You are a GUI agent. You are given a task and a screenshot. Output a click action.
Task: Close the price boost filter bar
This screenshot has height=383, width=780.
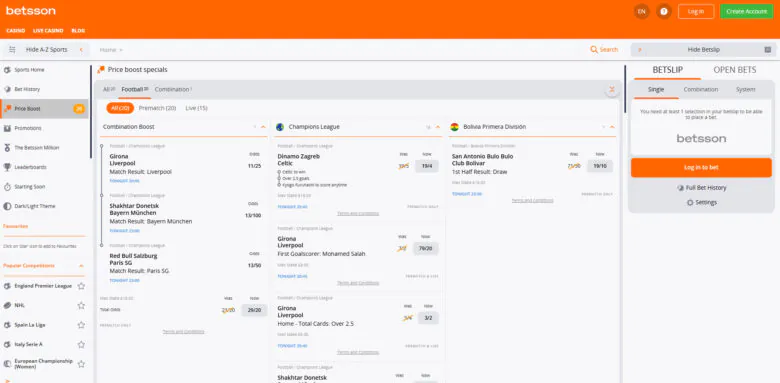tap(612, 90)
